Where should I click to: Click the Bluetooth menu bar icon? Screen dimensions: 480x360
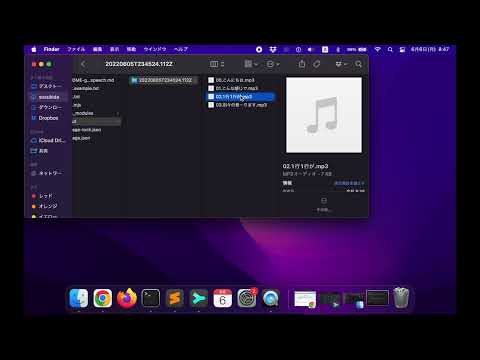pos(338,49)
